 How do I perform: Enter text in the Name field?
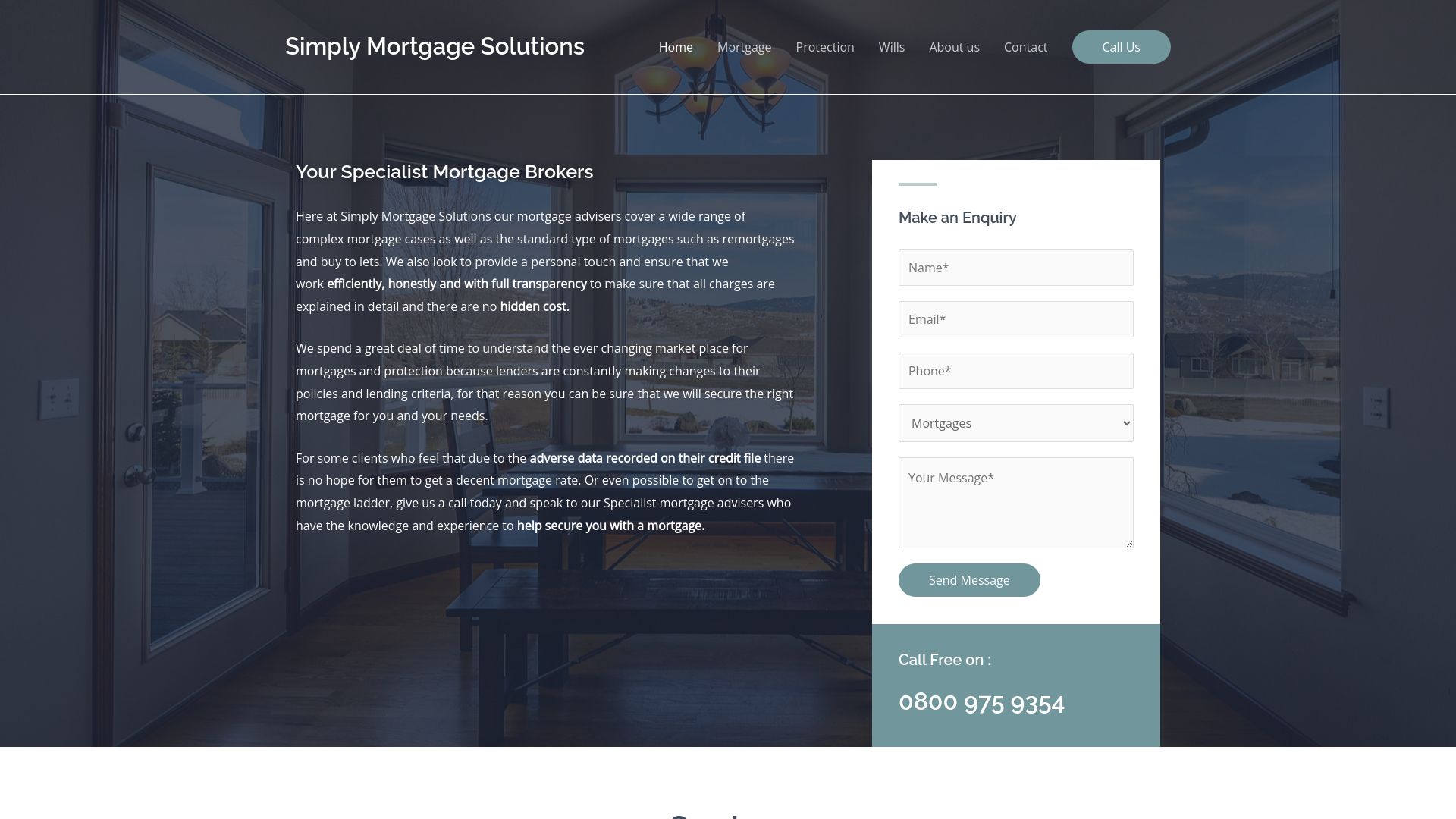coord(1015,267)
